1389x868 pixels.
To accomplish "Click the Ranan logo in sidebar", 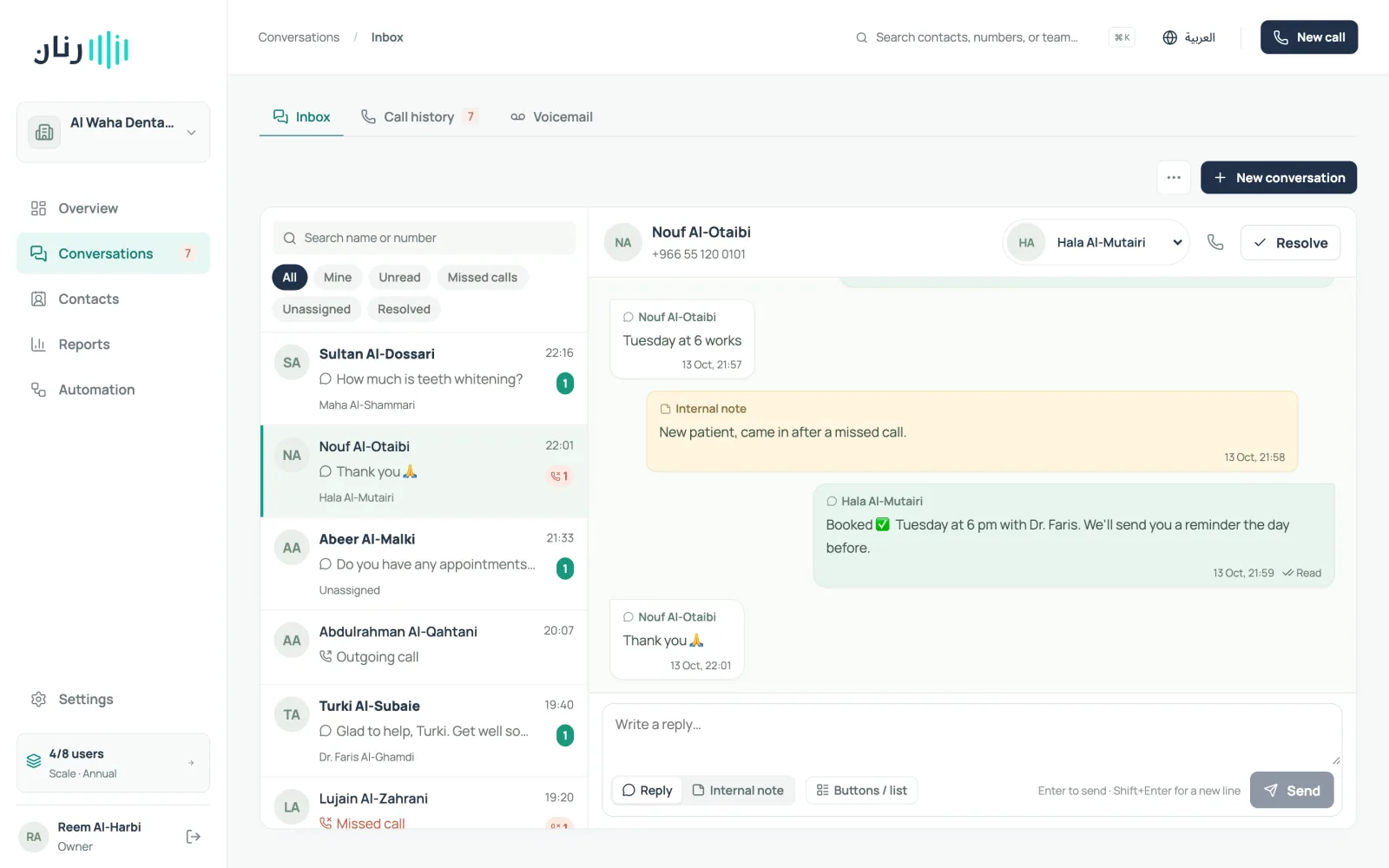I will 82,49.
